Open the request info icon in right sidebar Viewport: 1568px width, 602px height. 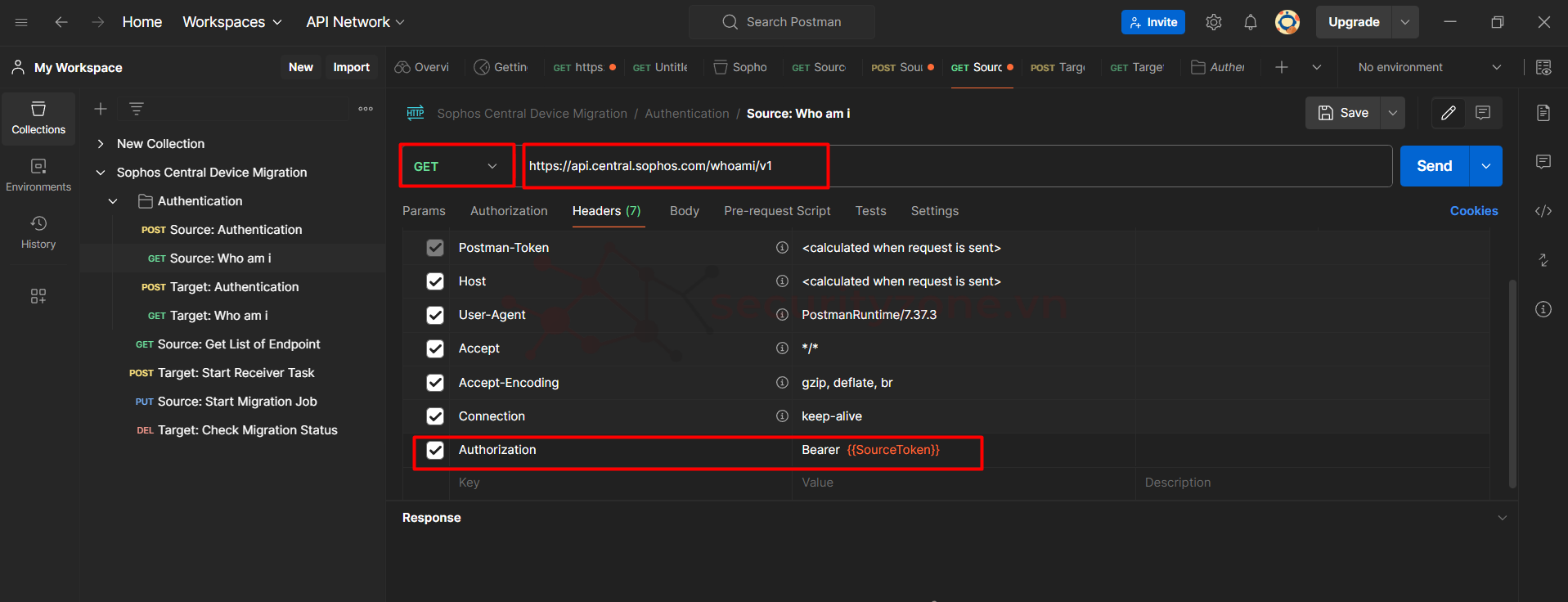1543,309
